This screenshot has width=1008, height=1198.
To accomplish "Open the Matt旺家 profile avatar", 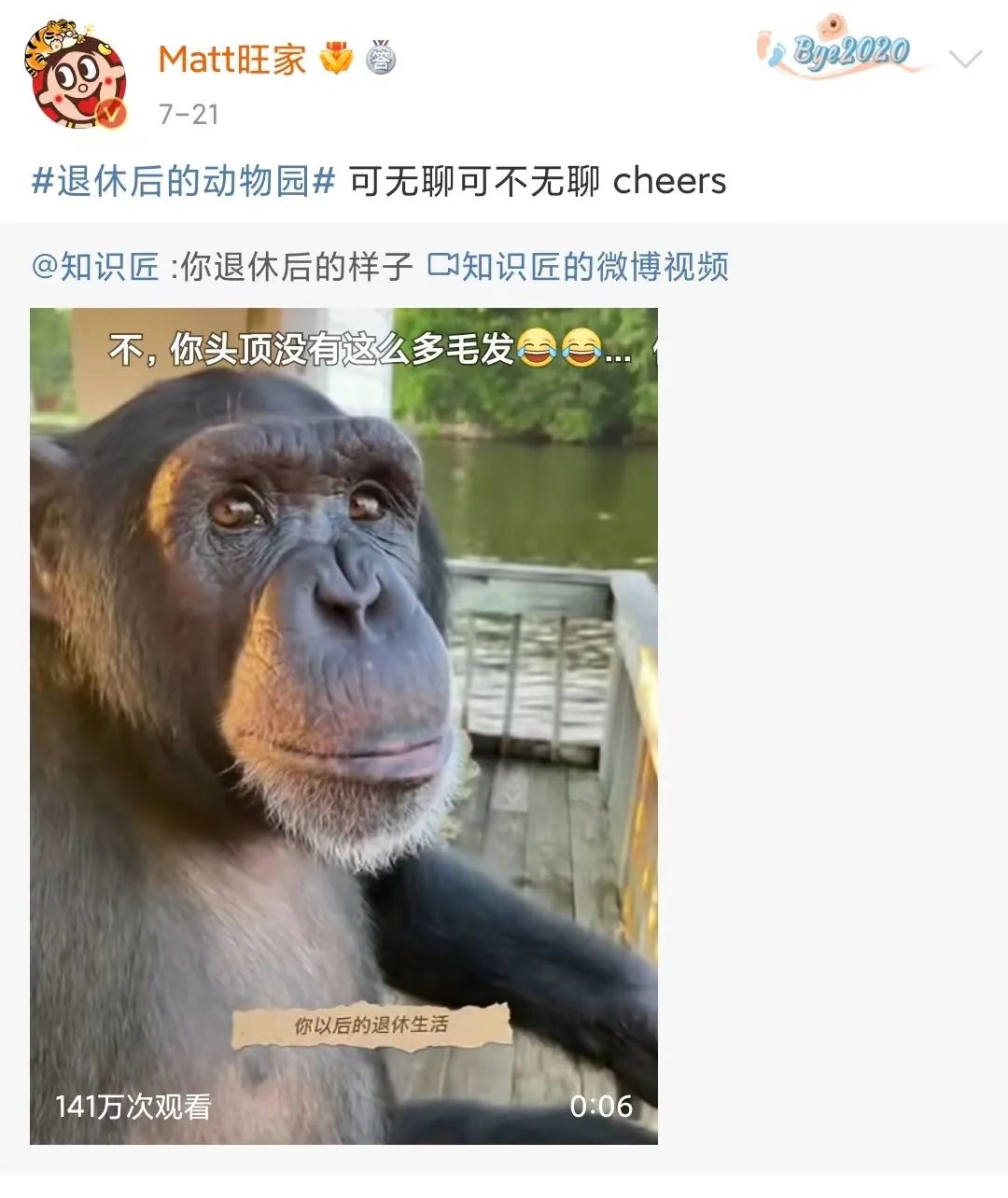I will tap(75, 77).
